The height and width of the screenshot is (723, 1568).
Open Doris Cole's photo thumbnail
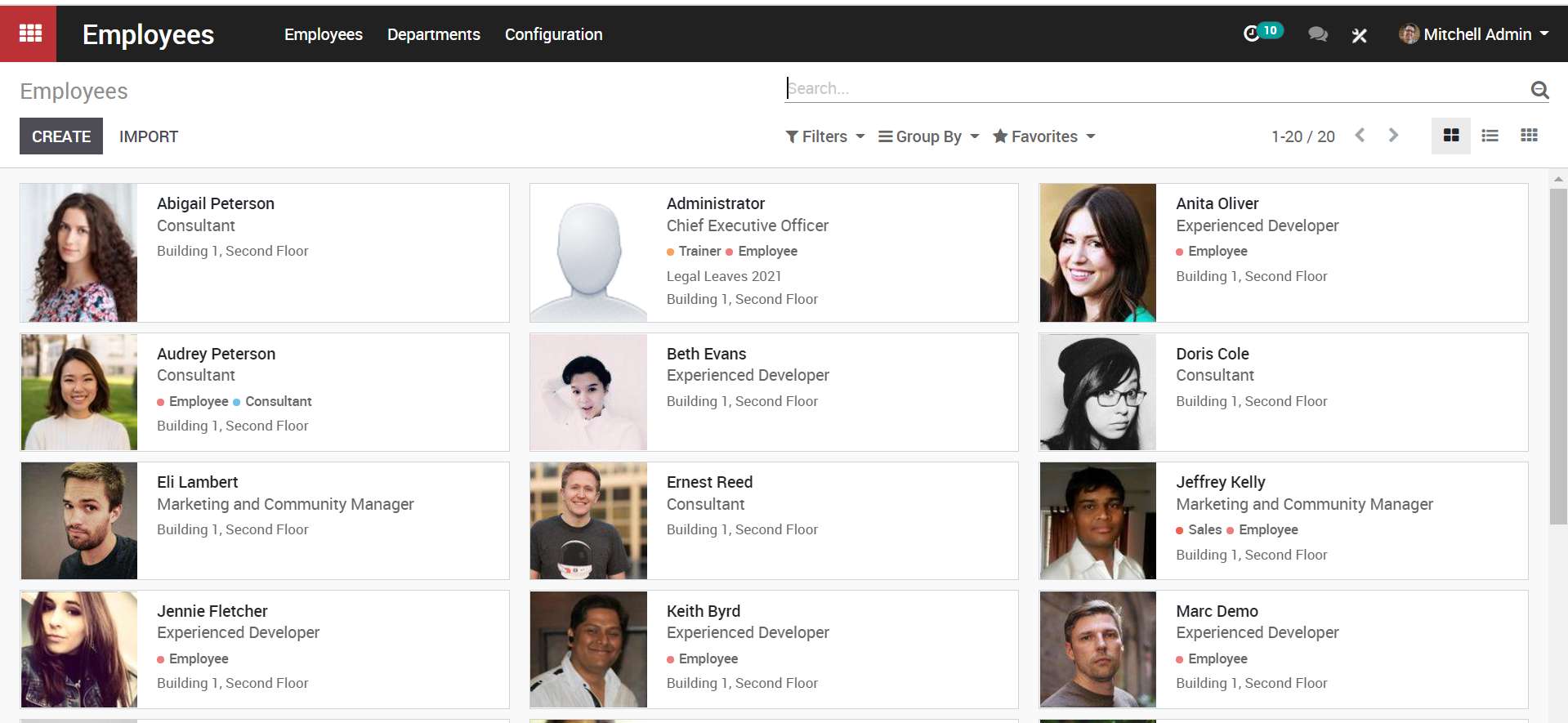(1097, 392)
